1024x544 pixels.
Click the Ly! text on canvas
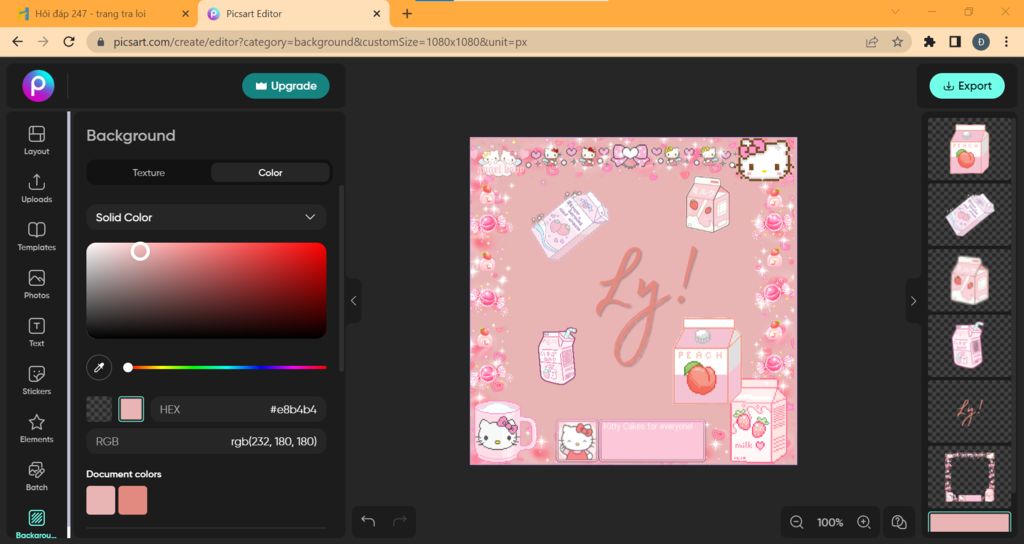click(x=647, y=306)
